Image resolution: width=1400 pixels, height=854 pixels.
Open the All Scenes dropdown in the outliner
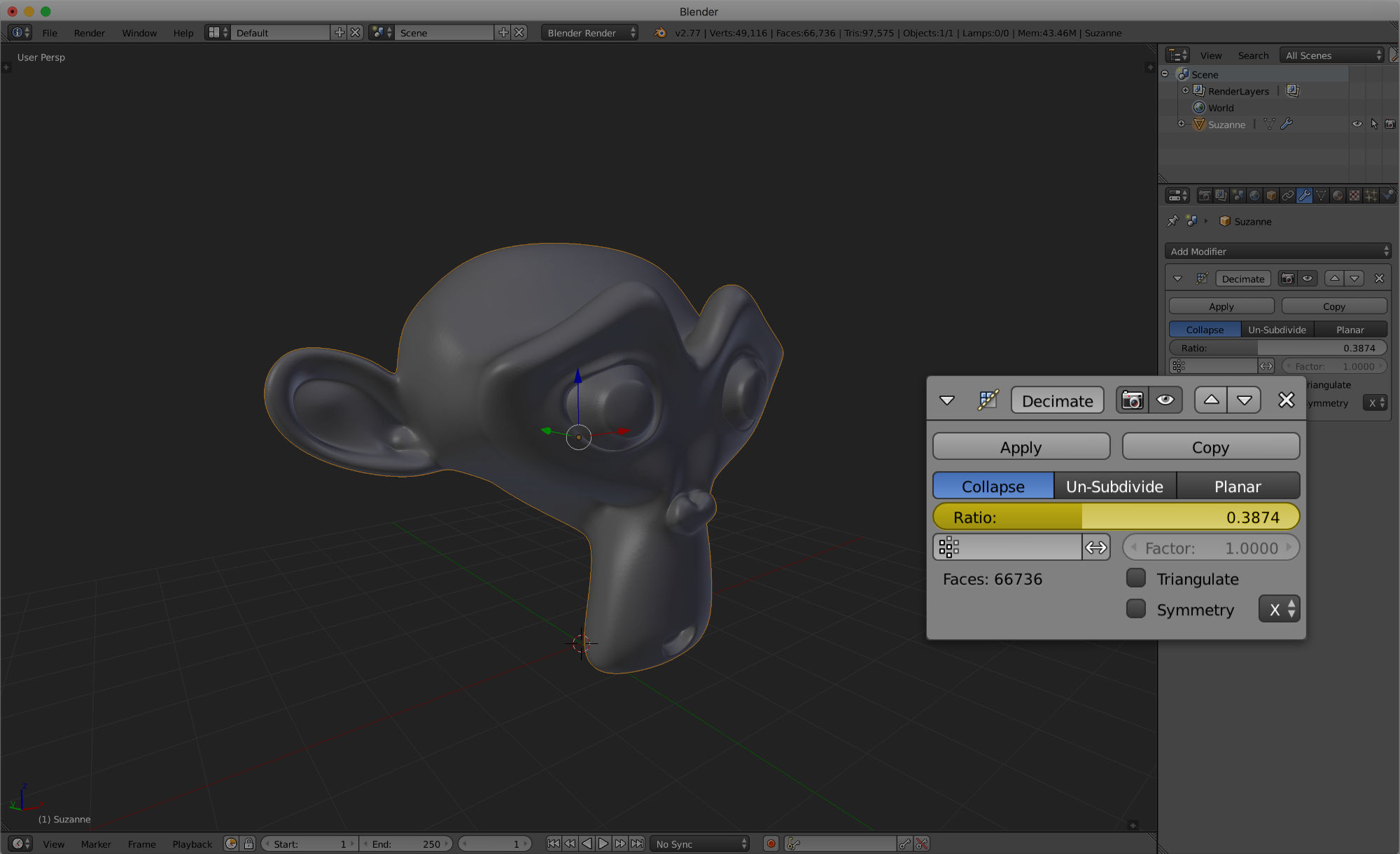(x=1330, y=55)
